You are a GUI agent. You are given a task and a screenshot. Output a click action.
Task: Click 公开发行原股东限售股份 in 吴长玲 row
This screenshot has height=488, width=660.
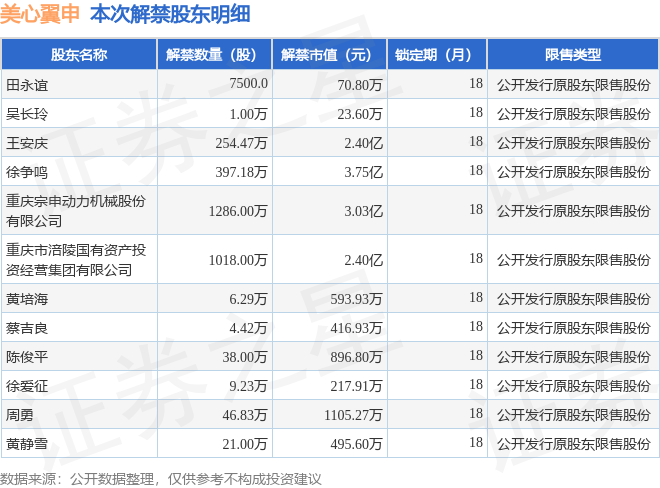click(x=574, y=114)
